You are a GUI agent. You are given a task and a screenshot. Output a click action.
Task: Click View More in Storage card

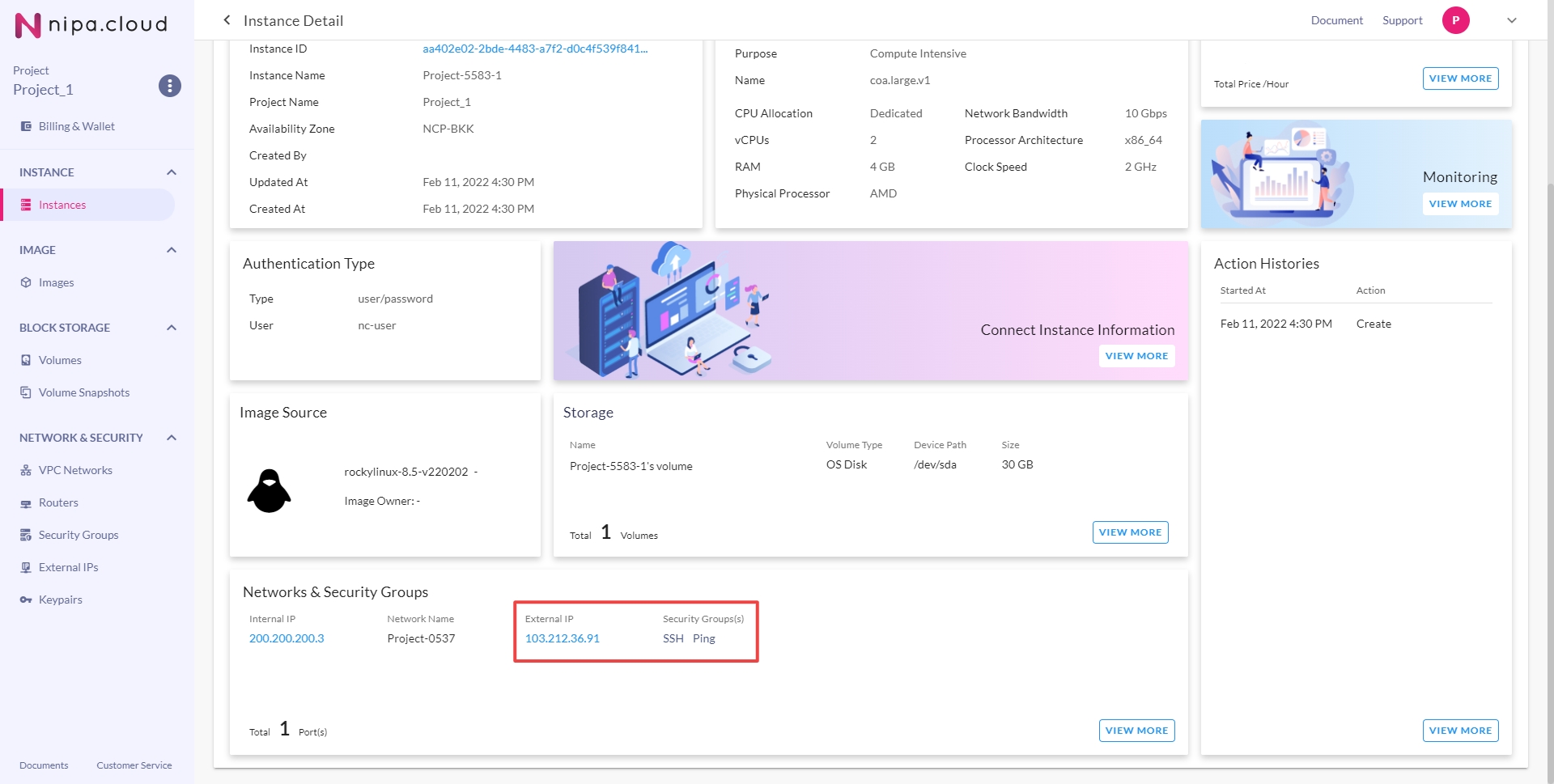[1130, 532]
